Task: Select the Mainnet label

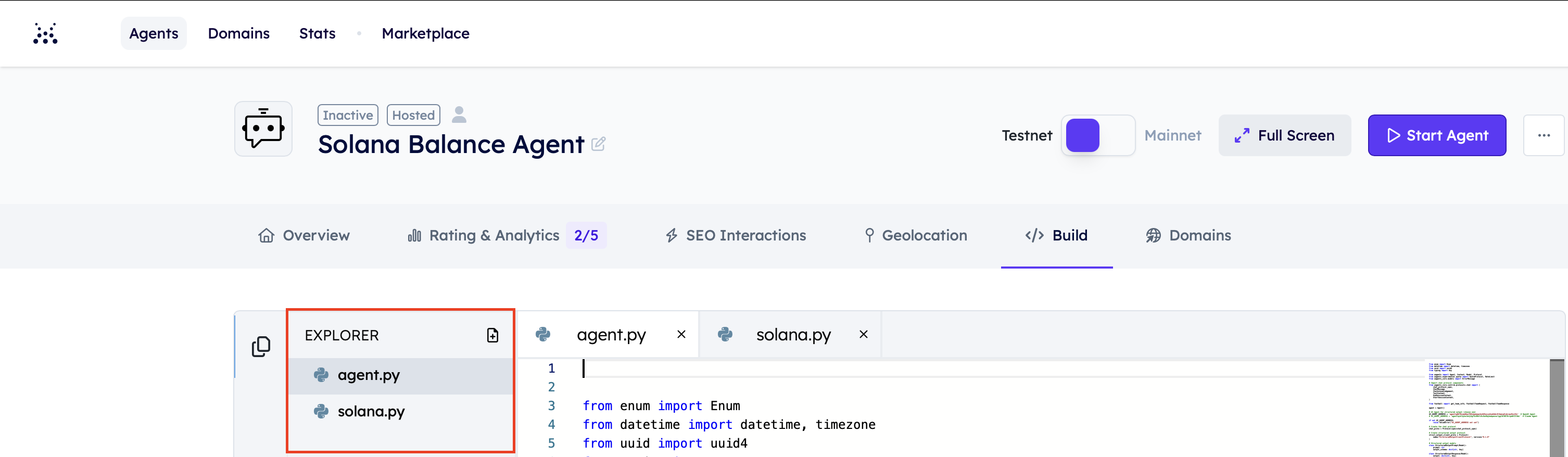Action: [1172, 135]
